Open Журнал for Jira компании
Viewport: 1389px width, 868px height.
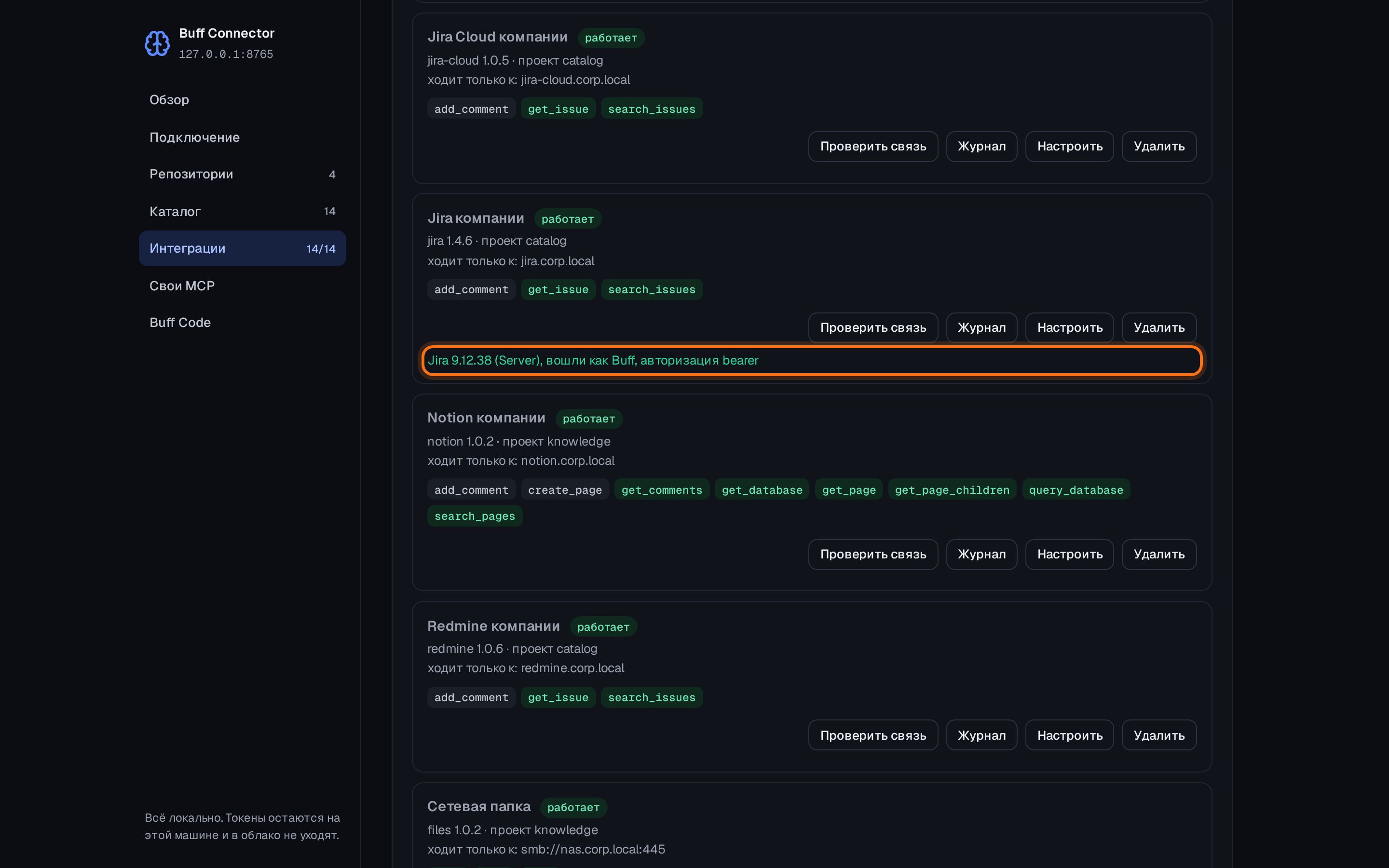click(981, 328)
